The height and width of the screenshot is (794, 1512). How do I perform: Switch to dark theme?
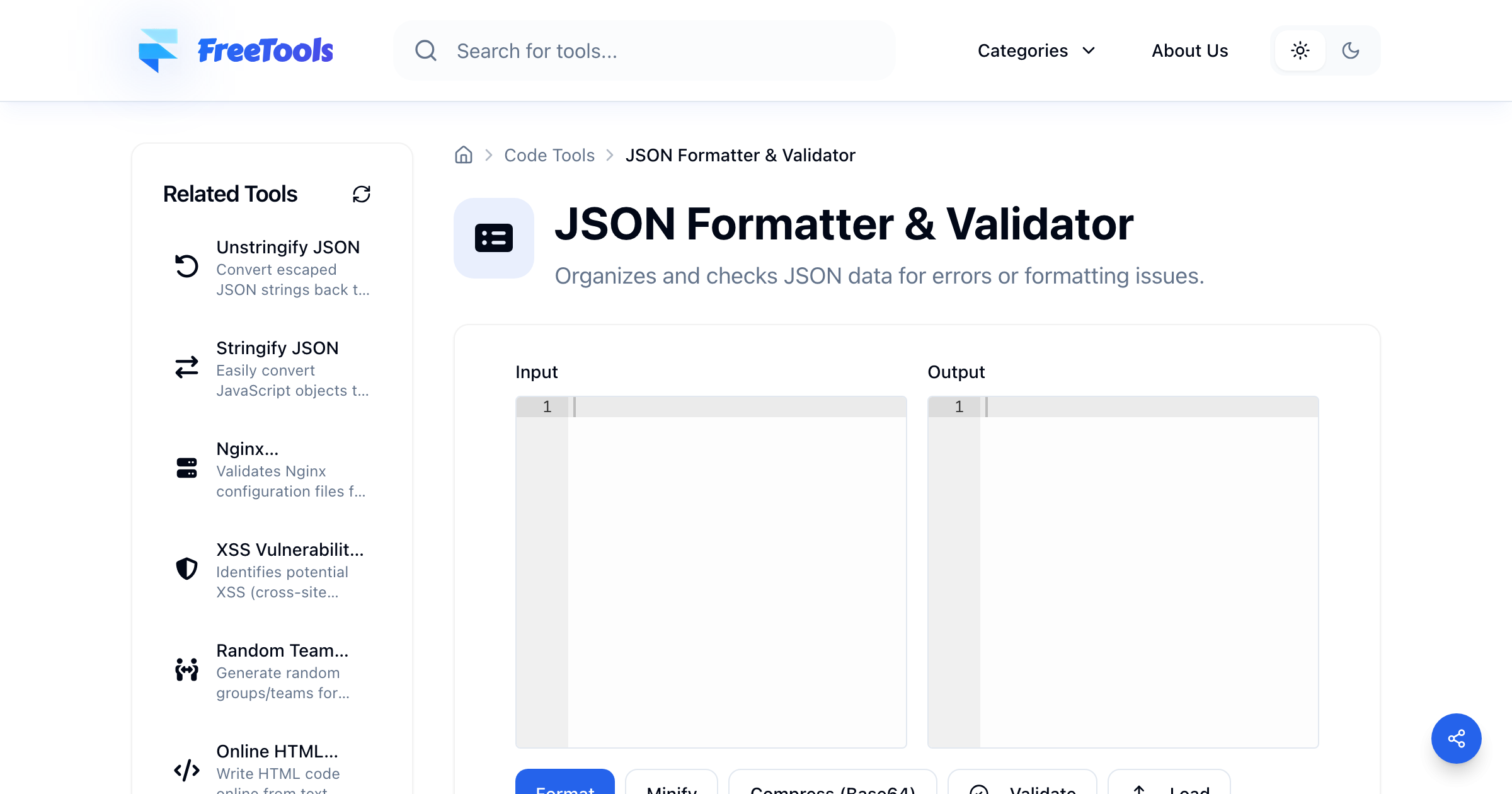coord(1351,50)
